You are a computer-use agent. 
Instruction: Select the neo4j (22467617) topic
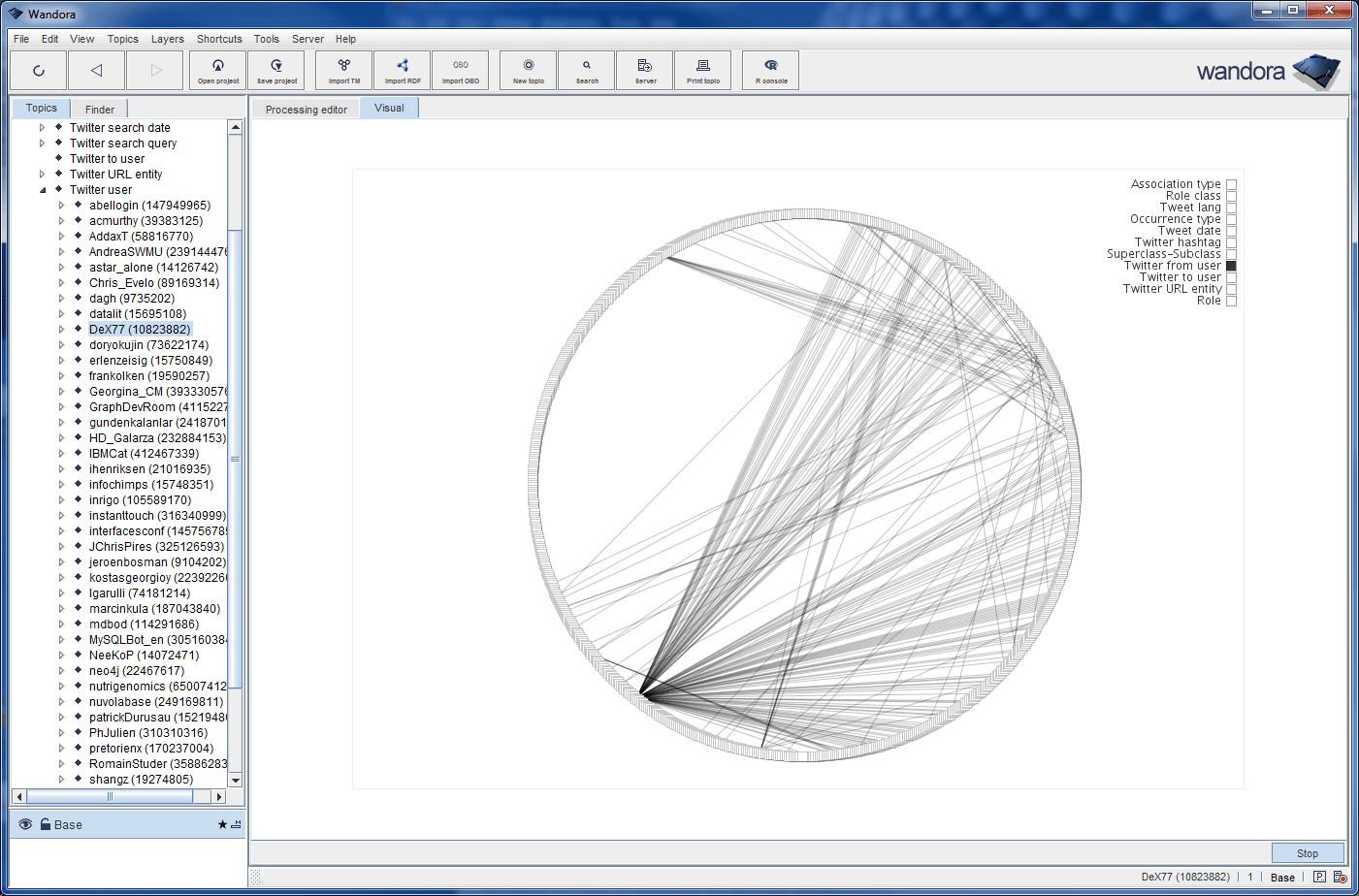(136, 671)
